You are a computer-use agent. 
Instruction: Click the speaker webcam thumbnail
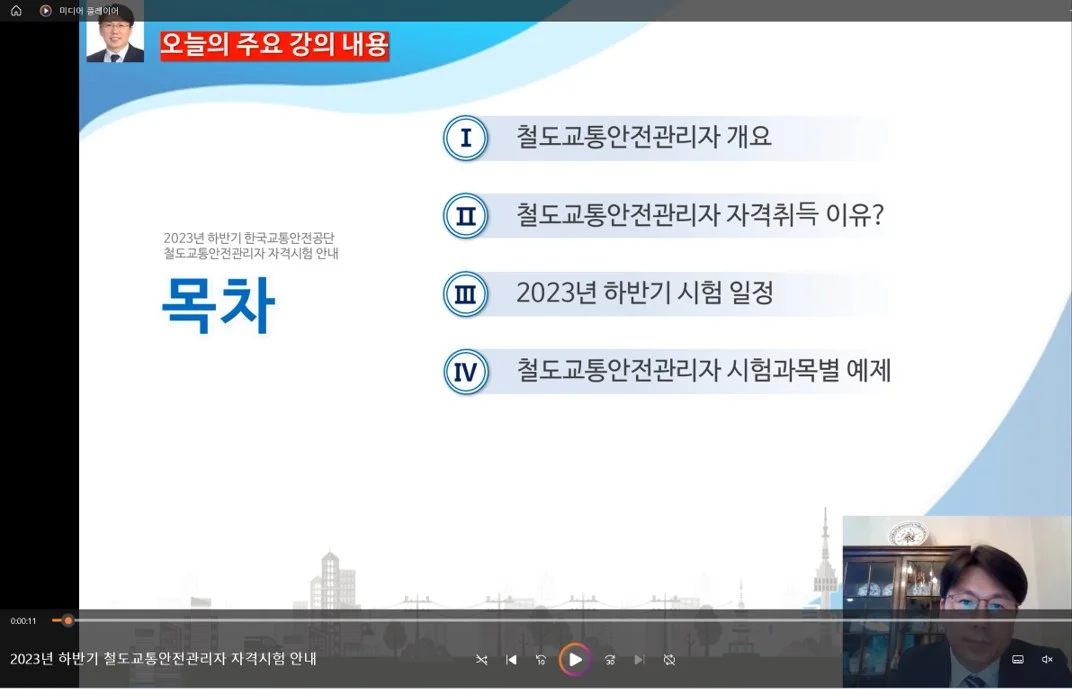pyautogui.click(x=956, y=602)
